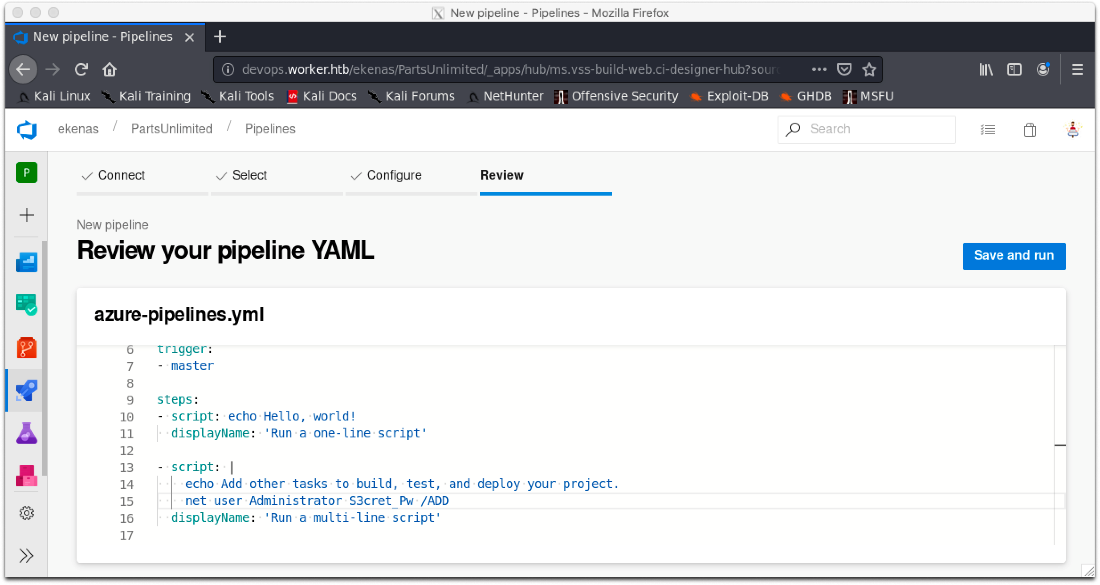The height and width of the screenshot is (585, 1100).
Task: Open the Kali Tools bookmark
Action: coord(238,96)
